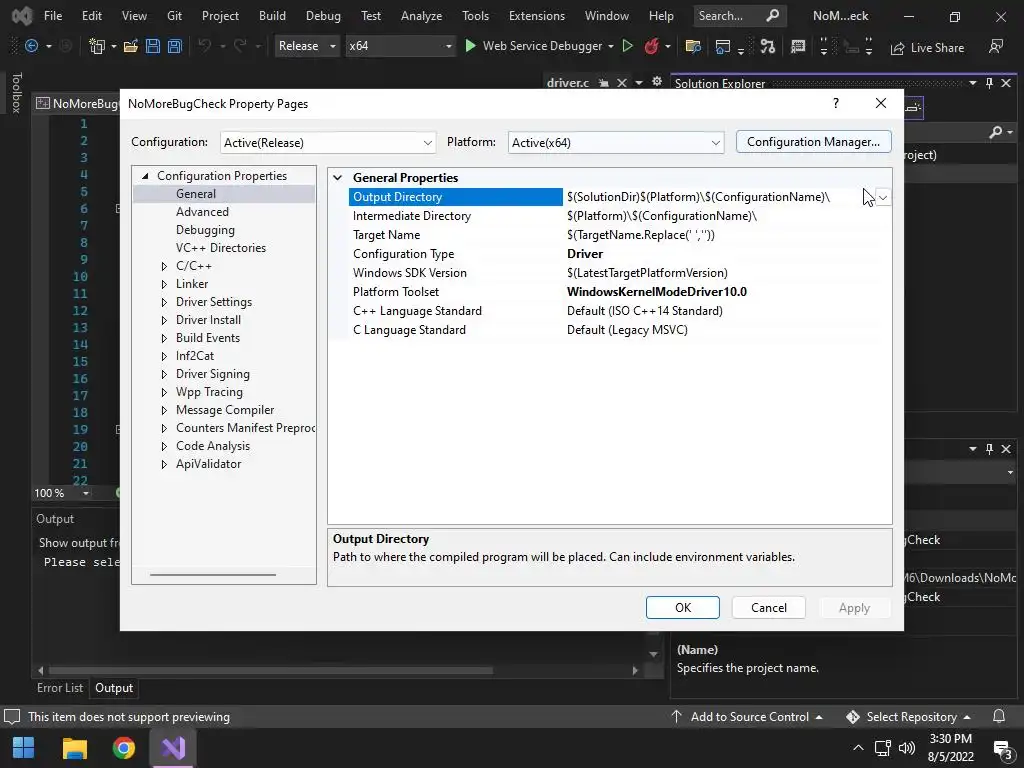
Task: Open Google Chrome from taskbar
Action: (123, 748)
